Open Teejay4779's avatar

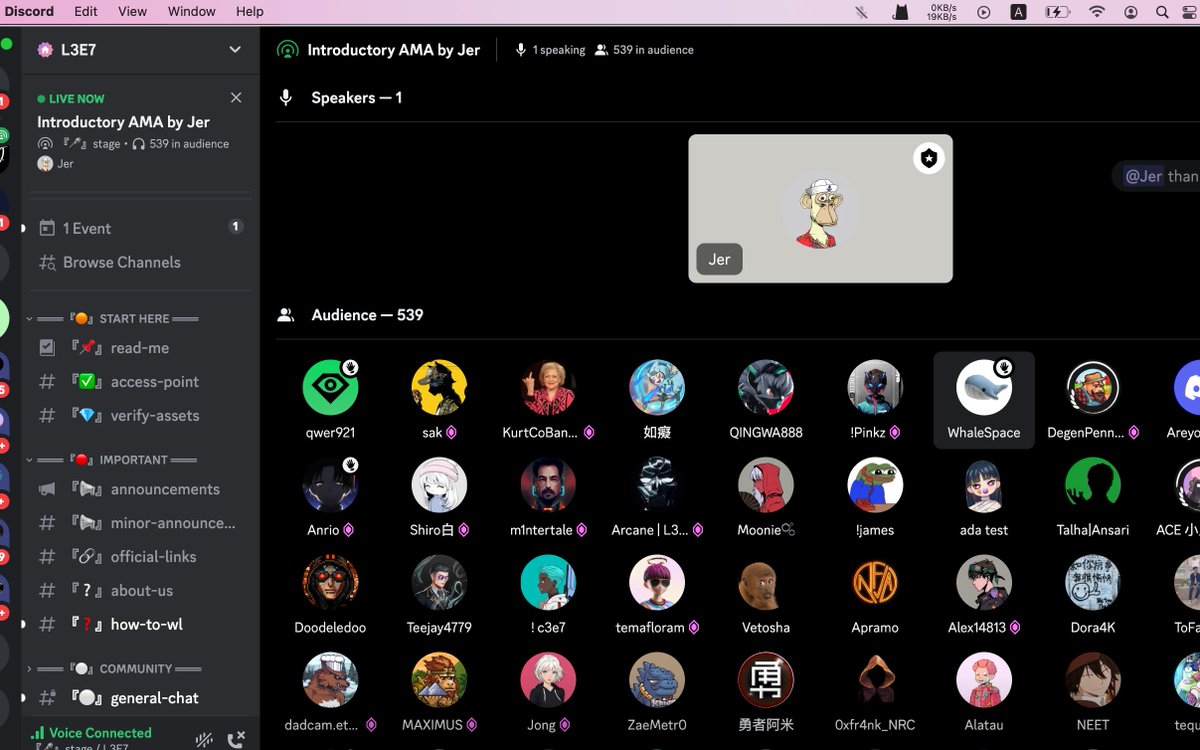pos(439,582)
